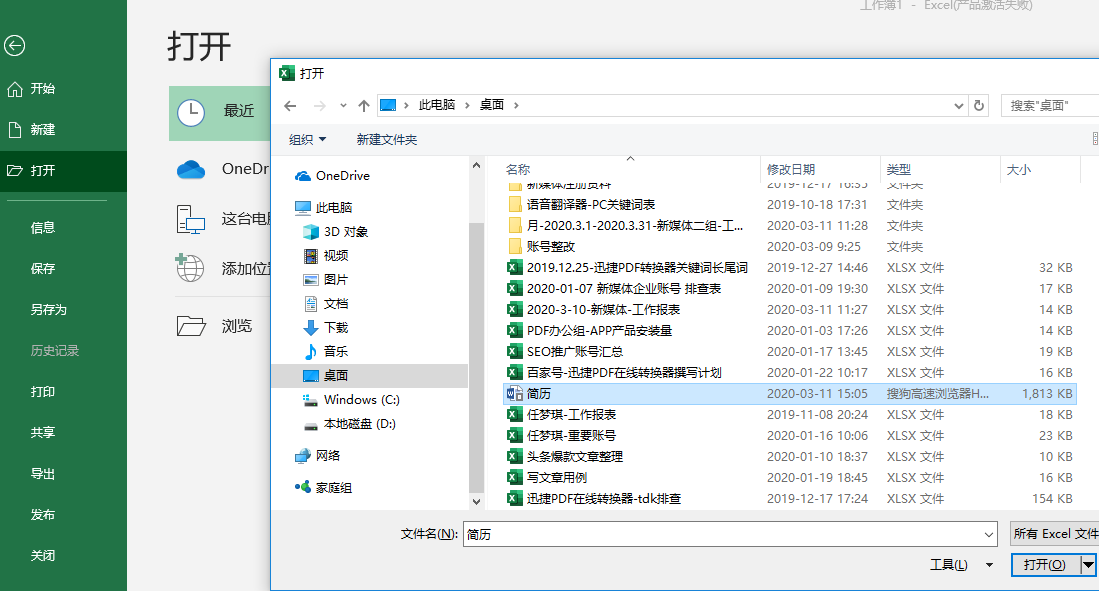Screen dimensions: 1099x591
Task: Go up one folder level
Action: tap(364, 106)
